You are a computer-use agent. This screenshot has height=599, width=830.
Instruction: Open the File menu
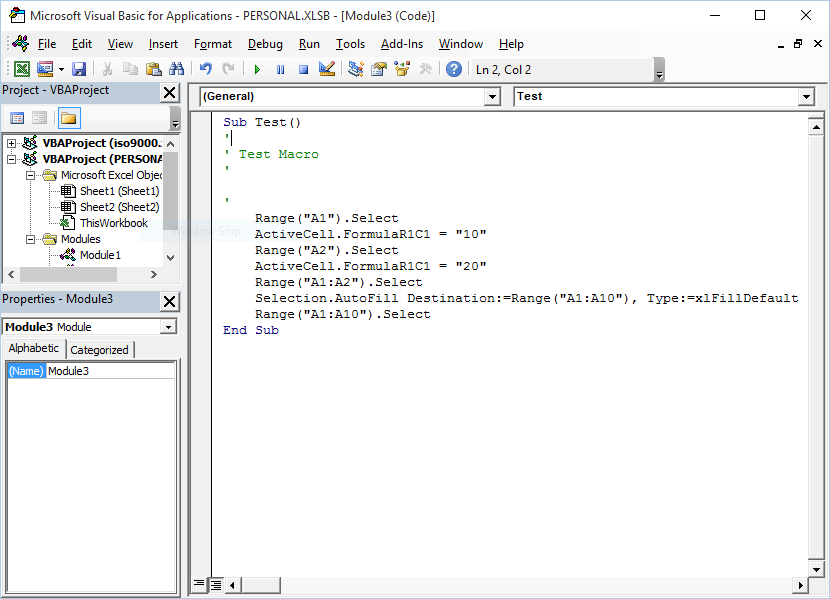(47, 44)
